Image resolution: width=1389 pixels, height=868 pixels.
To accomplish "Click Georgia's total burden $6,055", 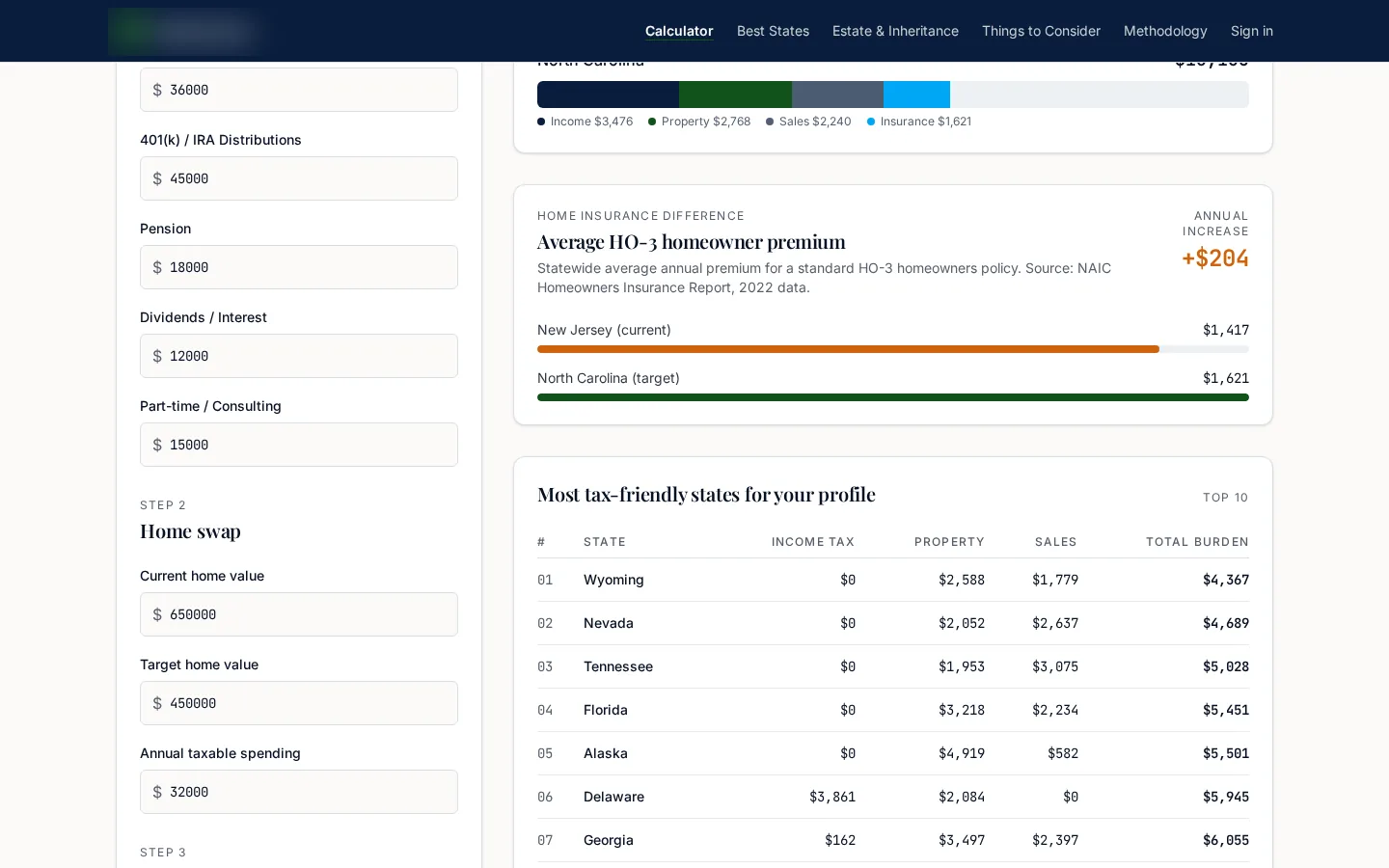I will tap(1226, 840).
